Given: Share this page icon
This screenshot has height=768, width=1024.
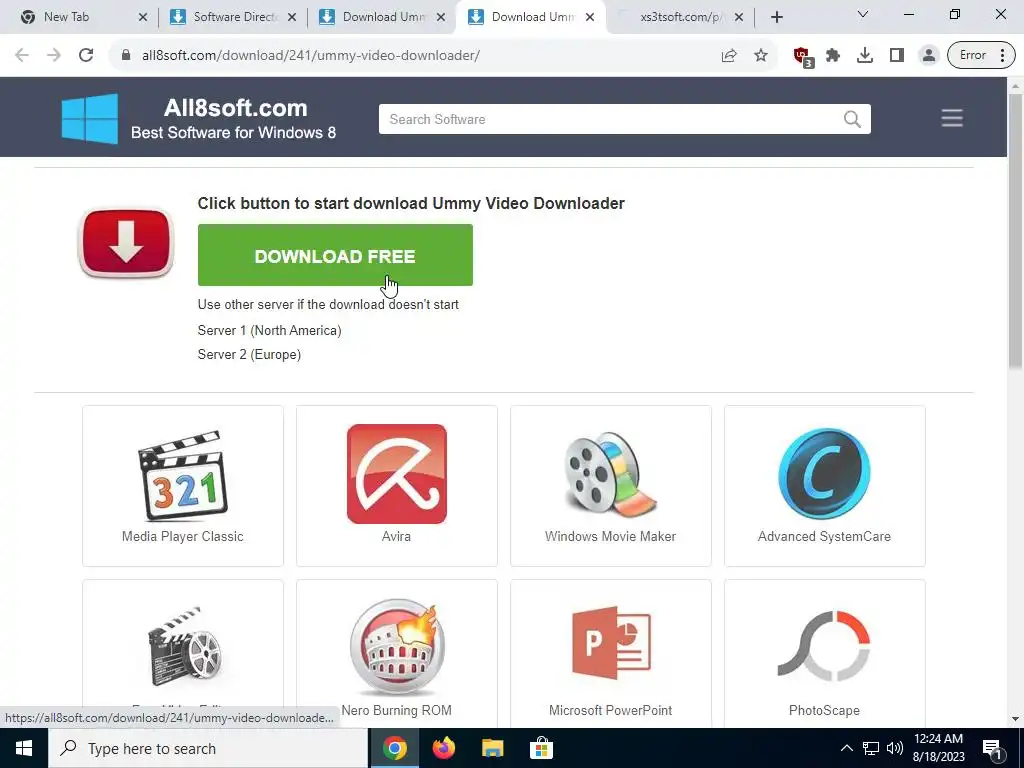Looking at the screenshot, I should tap(729, 56).
